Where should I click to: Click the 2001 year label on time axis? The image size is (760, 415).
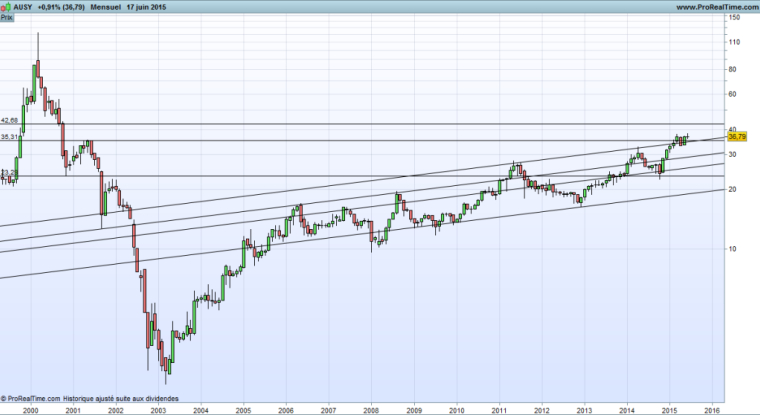tap(73, 410)
